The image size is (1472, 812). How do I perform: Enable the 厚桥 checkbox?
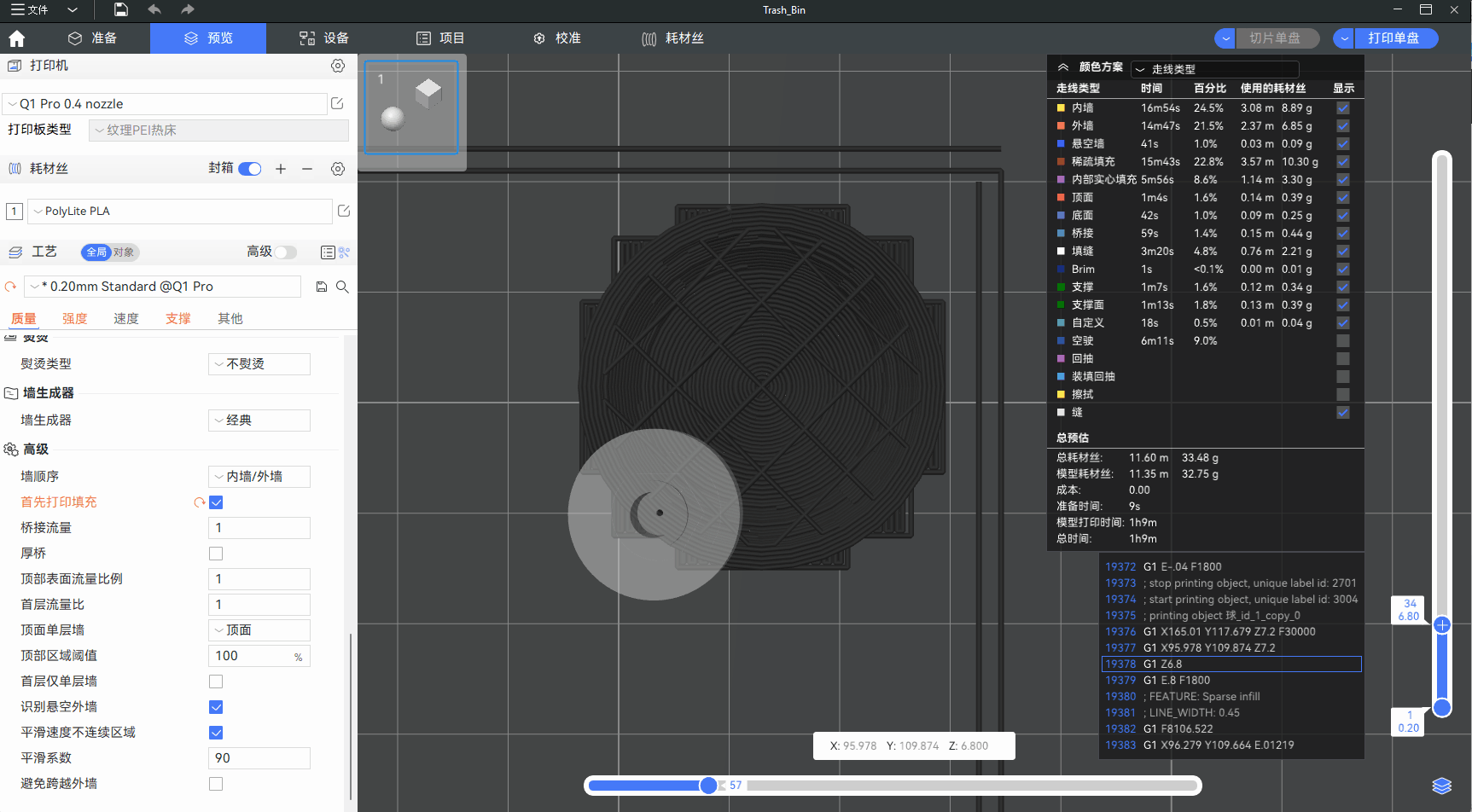216,554
